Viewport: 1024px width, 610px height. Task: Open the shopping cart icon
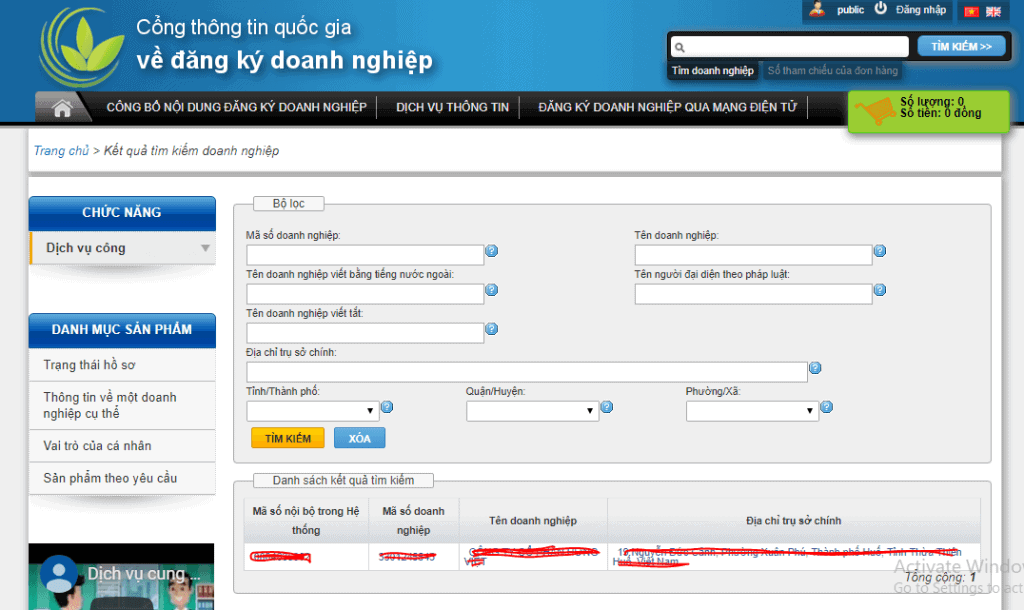(x=875, y=110)
